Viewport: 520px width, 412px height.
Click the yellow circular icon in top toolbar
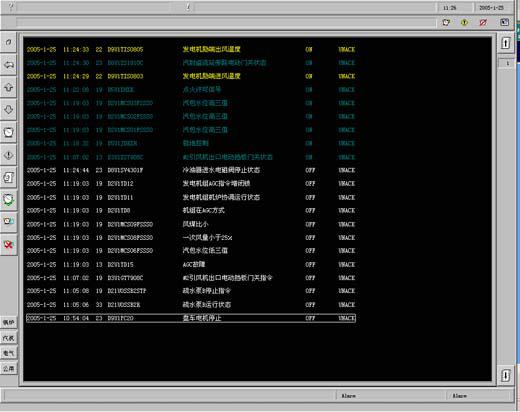(x=464, y=22)
